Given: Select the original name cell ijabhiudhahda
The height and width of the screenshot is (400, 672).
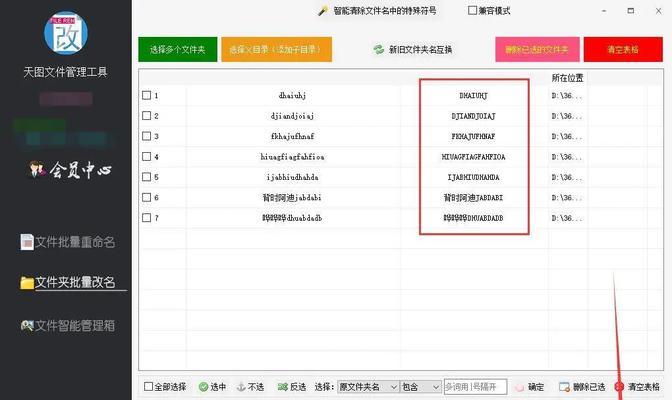Looking at the screenshot, I should (x=293, y=177).
